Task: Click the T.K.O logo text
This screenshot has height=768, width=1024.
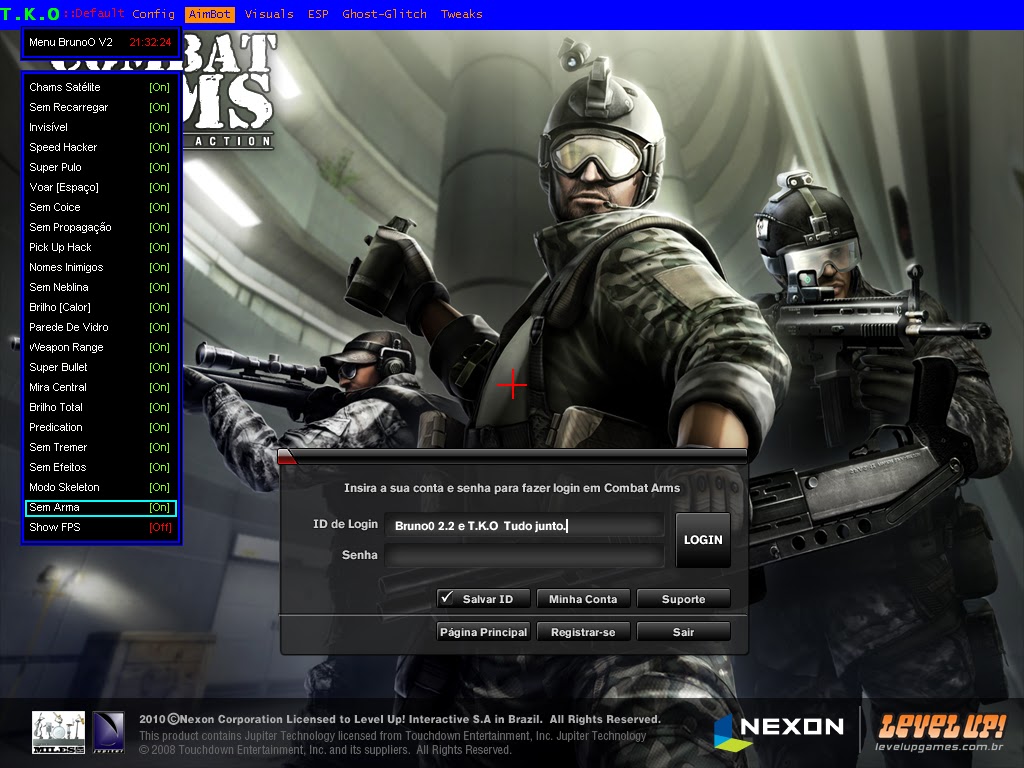Action: pyautogui.click(x=30, y=14)
